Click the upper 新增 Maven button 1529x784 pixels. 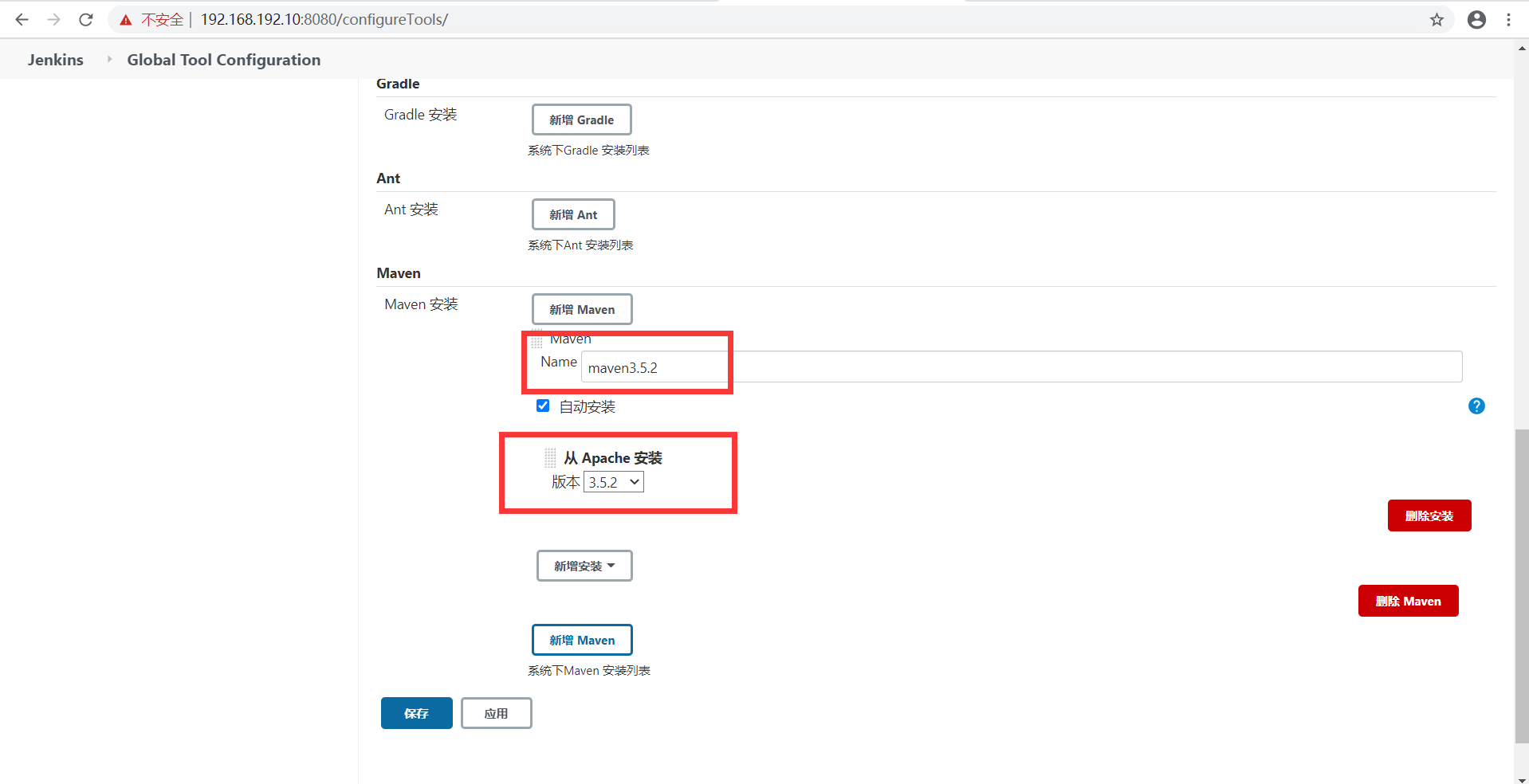tap(582, 309)
